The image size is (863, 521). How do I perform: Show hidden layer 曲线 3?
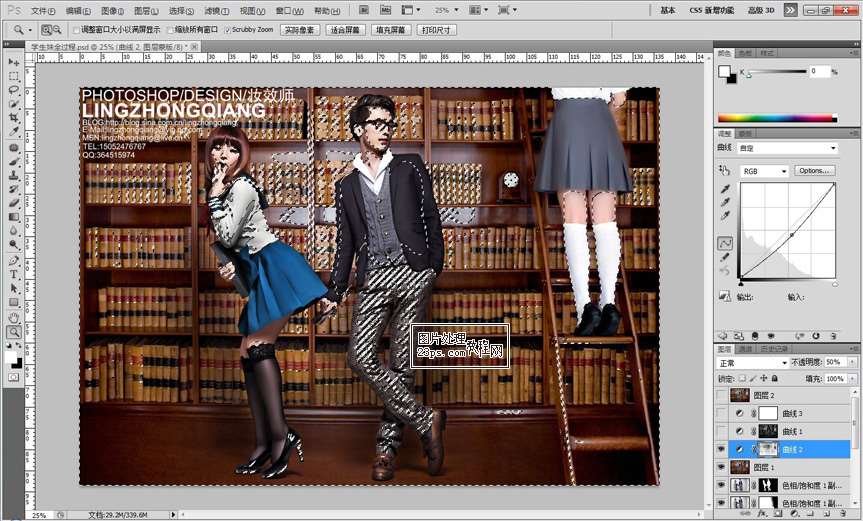(x=721, y=413)
